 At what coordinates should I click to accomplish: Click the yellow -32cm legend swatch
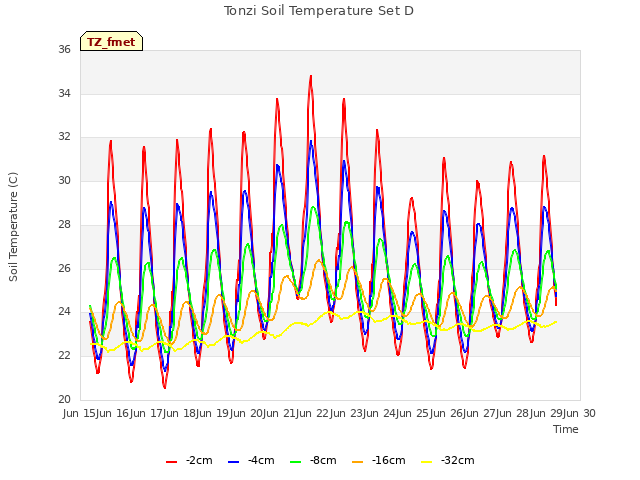pyautogui.click(x=427, y=462)
